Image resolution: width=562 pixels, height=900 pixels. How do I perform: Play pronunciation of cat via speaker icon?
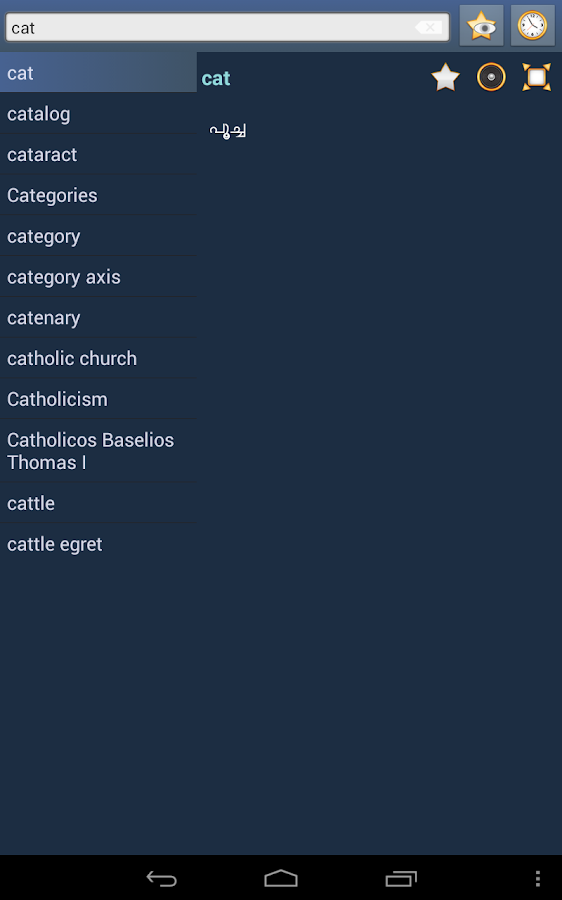coord(491,77)
